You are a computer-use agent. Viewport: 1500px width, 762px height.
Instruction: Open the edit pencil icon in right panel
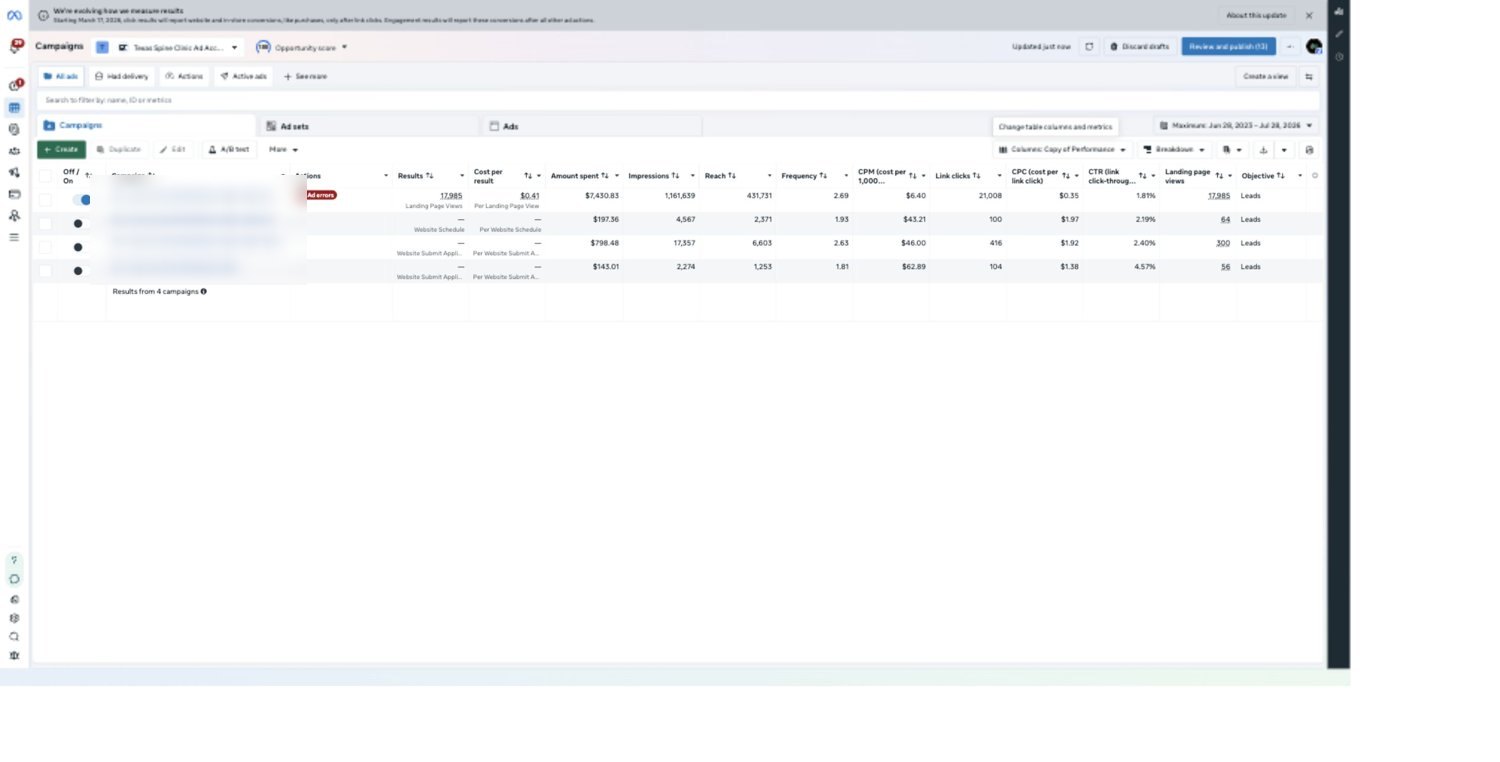(1339, 34)
